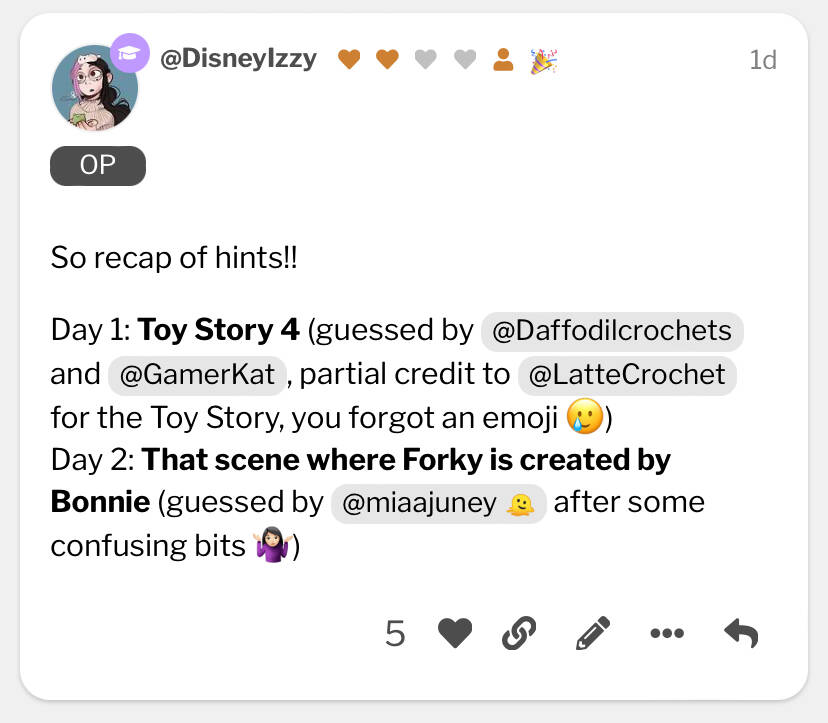Edit the post with the pencil icon
828x723 pixels.
(593, 633)
